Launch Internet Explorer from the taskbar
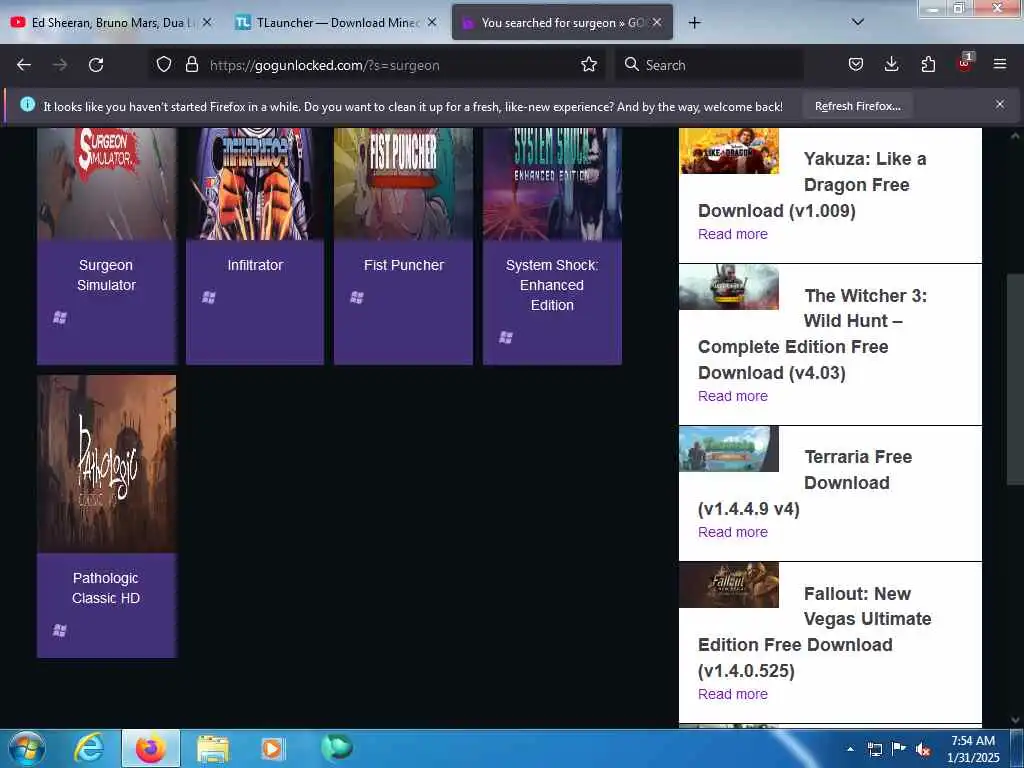 click(88, 748)
